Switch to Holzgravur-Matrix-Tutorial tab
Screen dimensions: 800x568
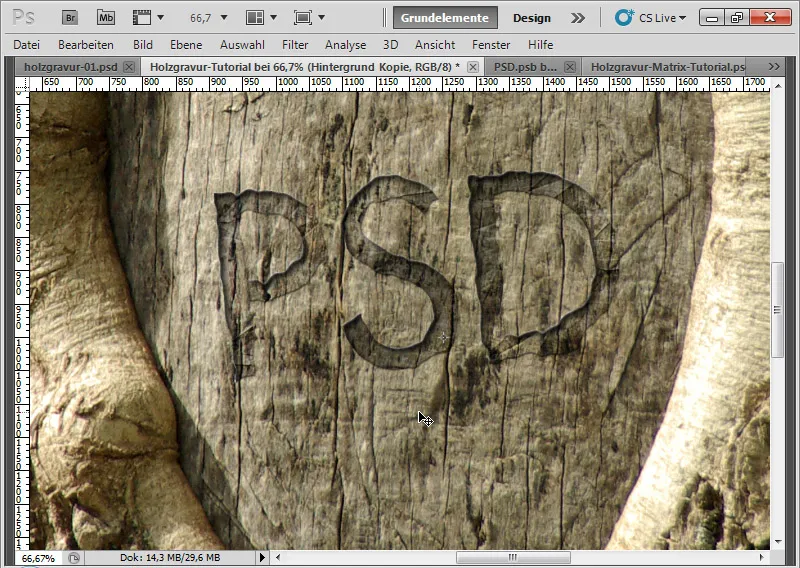pyautogui.click(x=667, y=67)
